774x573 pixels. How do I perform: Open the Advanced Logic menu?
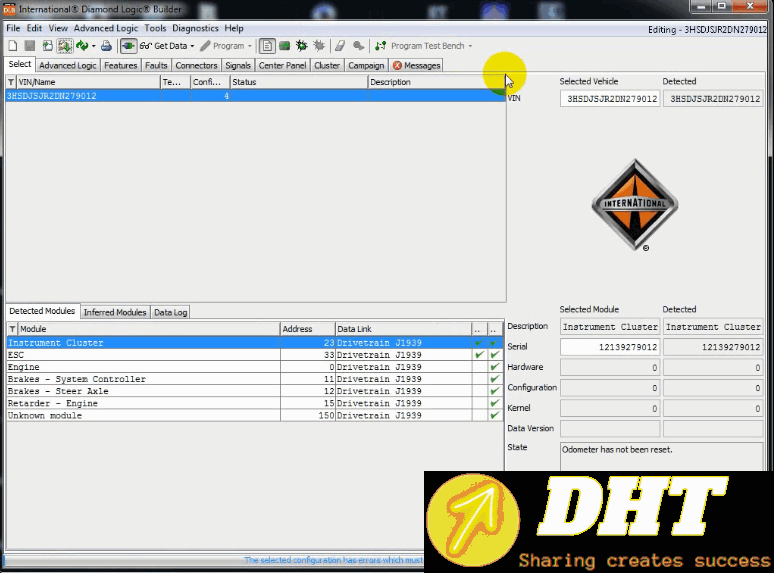pos(106,28)
